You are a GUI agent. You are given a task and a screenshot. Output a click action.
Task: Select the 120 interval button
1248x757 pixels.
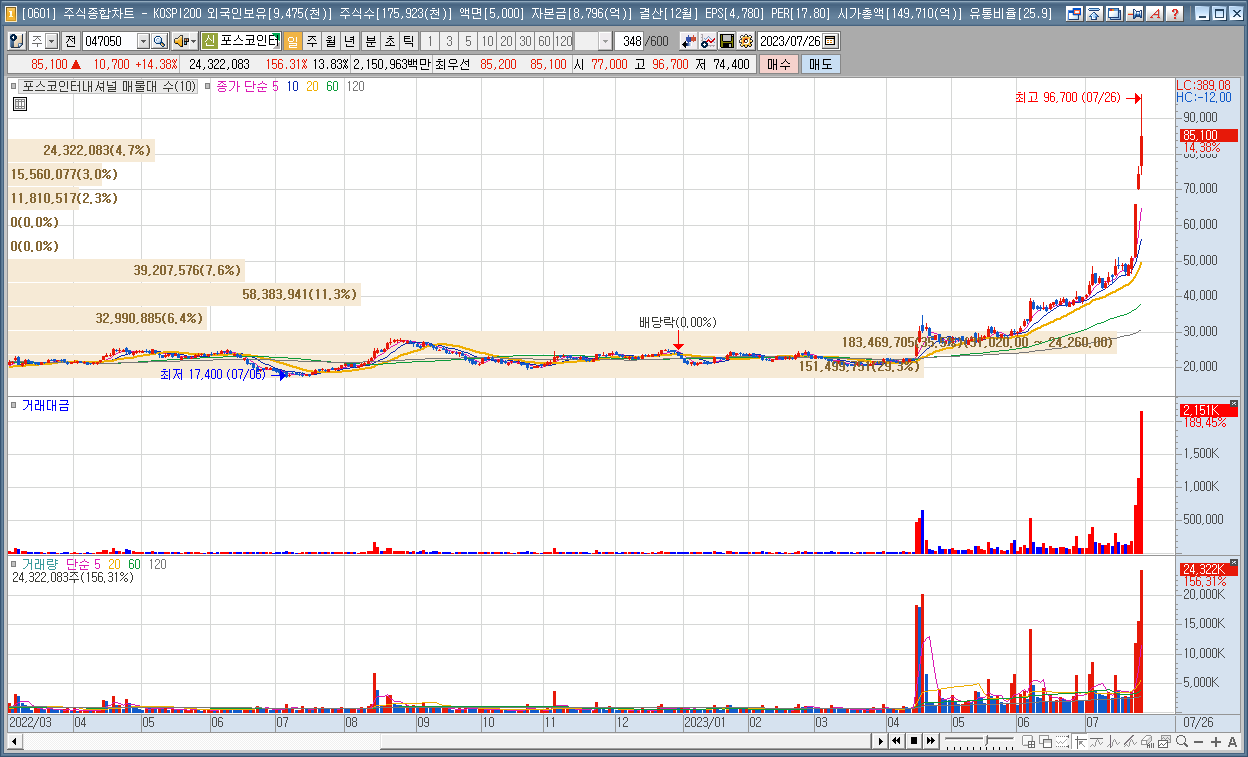[564, 41]
